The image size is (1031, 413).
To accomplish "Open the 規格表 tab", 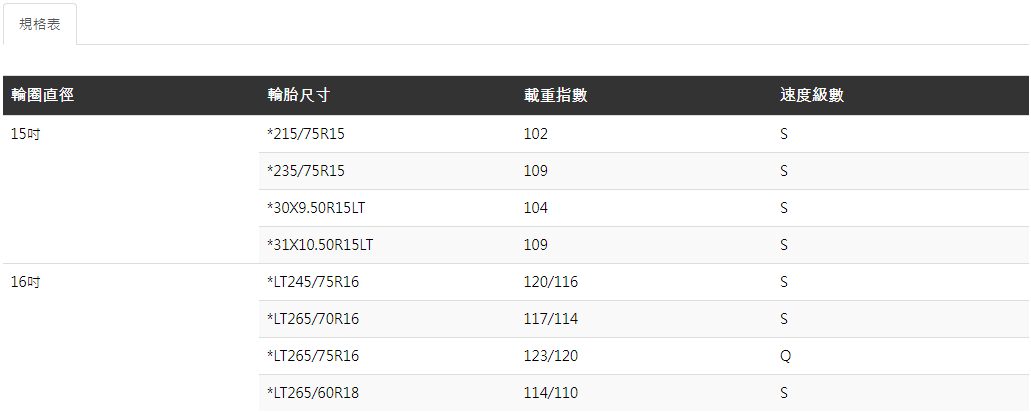I will [x=40, y=24].
